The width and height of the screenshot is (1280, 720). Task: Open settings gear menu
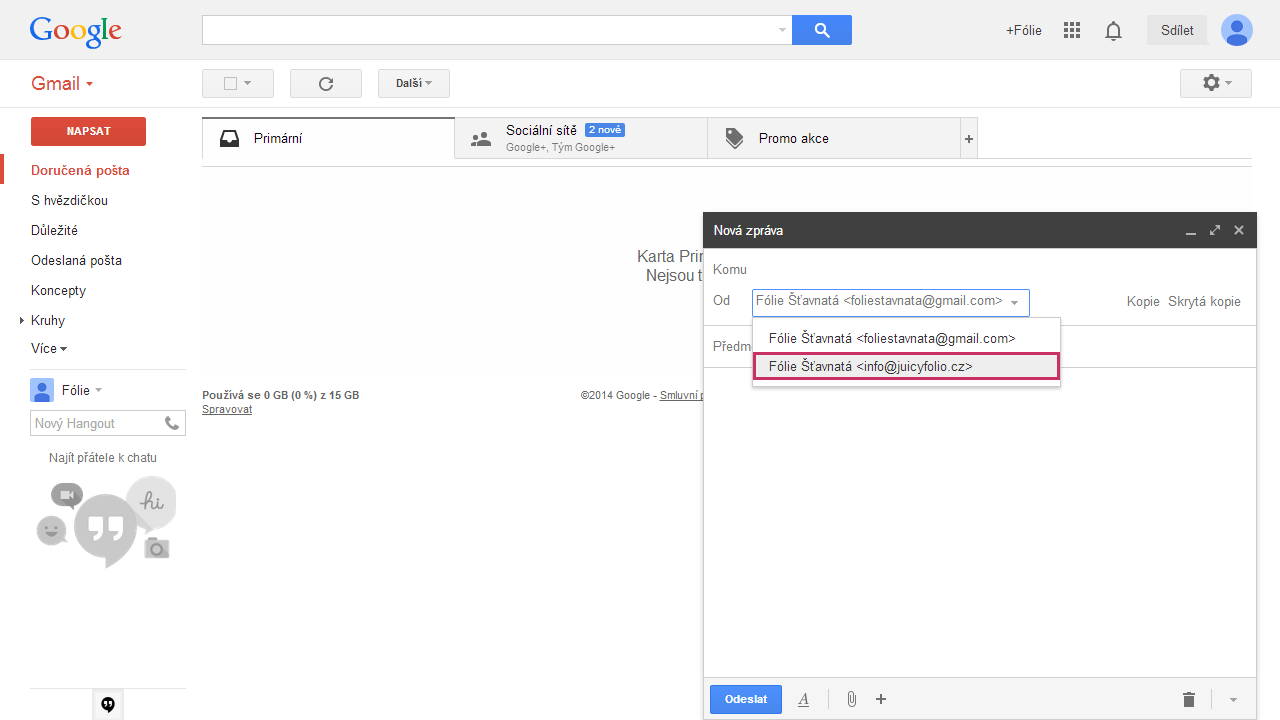[x=1216, y=83]
